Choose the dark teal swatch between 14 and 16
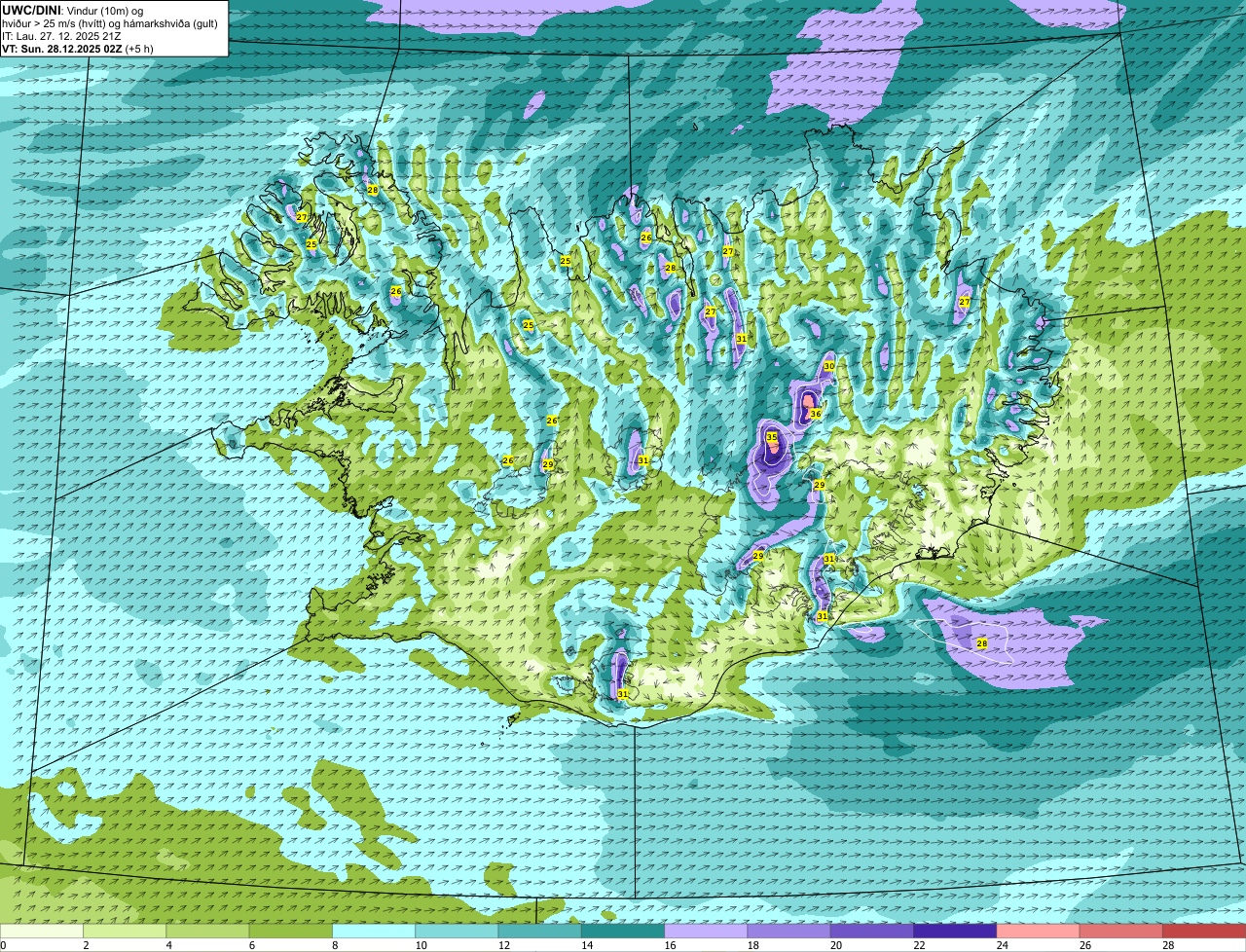Screen dimensions: 1246x952 click(x=623, y=931)
